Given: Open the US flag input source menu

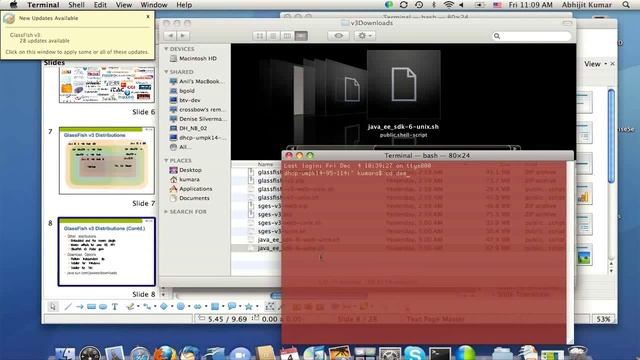Looking at the screenshot, I should tap(497, 5).
